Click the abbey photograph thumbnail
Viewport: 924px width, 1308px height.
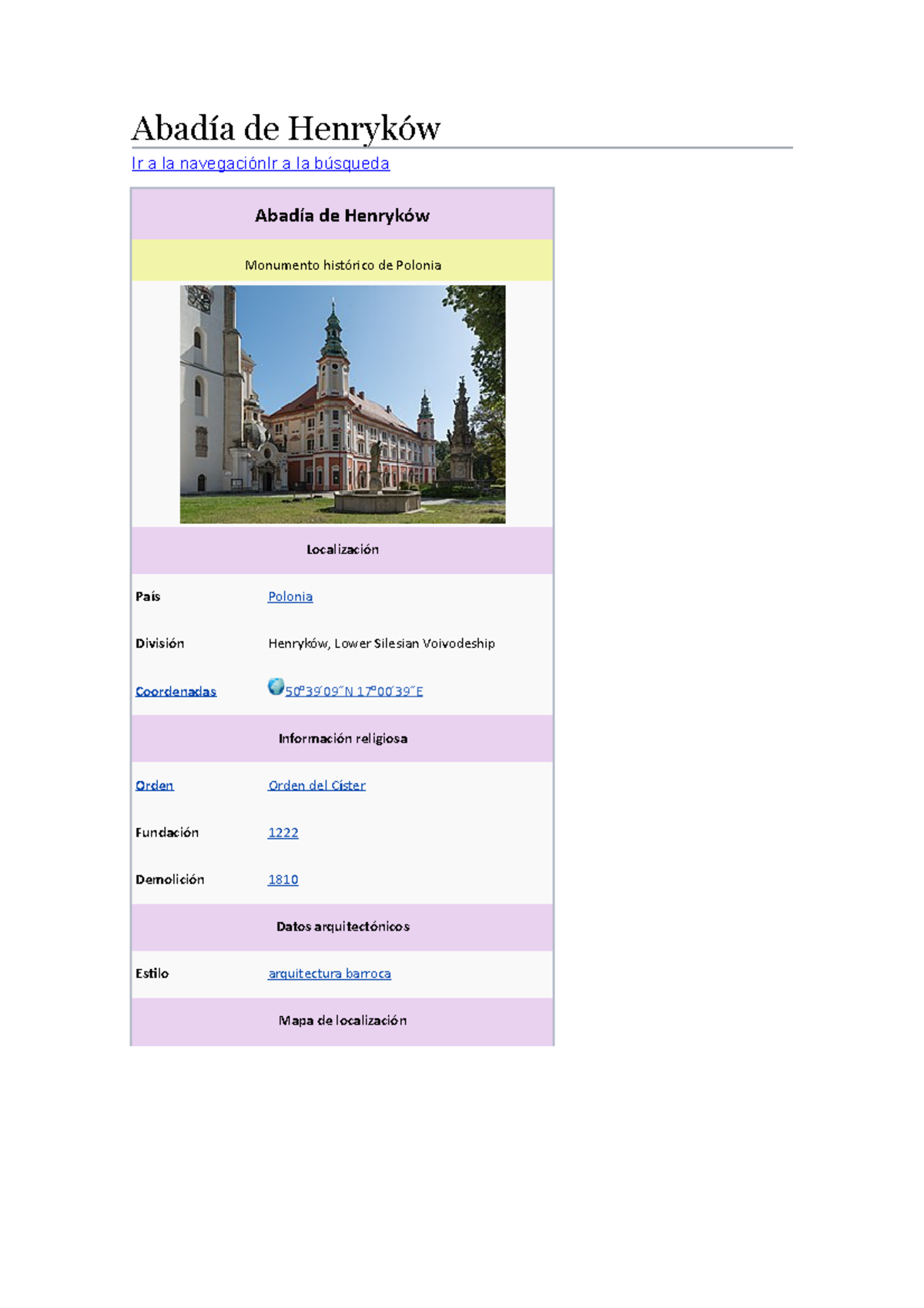click(x=343, y=404)
